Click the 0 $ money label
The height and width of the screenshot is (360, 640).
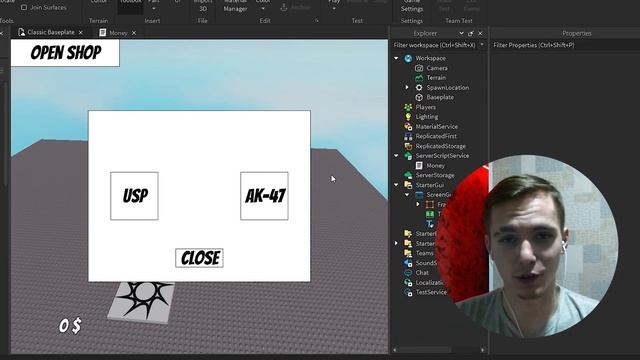(70, 326)
